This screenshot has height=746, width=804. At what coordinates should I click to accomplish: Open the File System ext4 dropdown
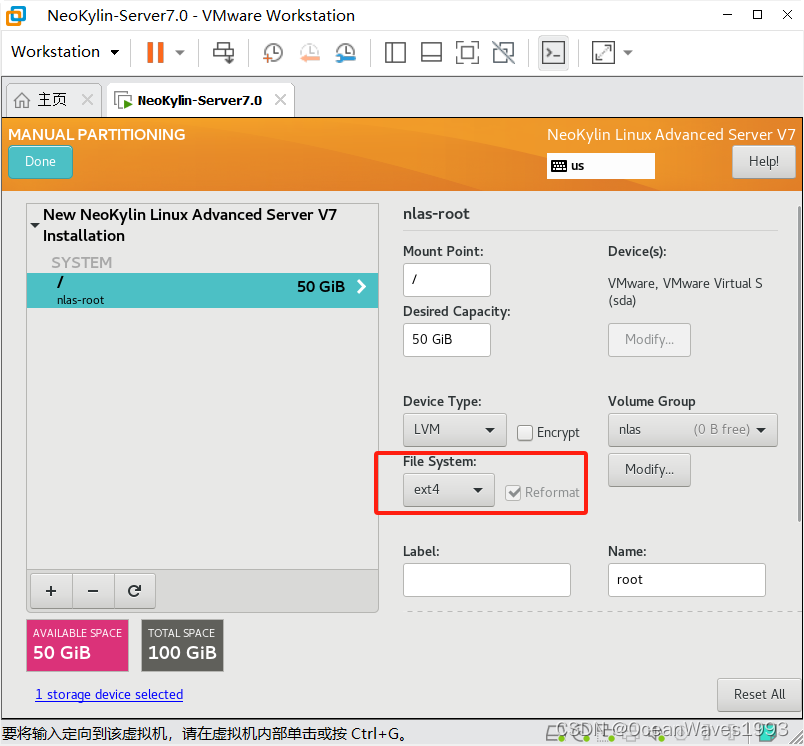tap(449, 490)
